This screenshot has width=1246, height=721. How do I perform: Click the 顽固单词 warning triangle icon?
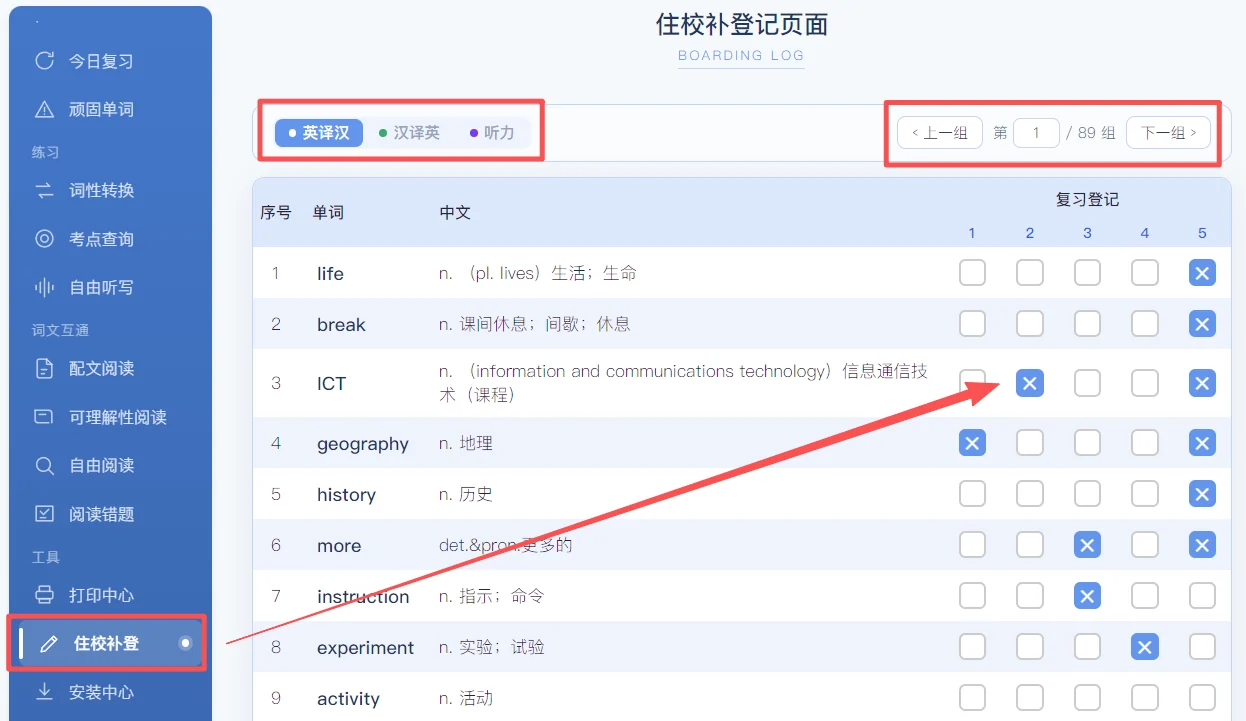(x=44, y=109)
